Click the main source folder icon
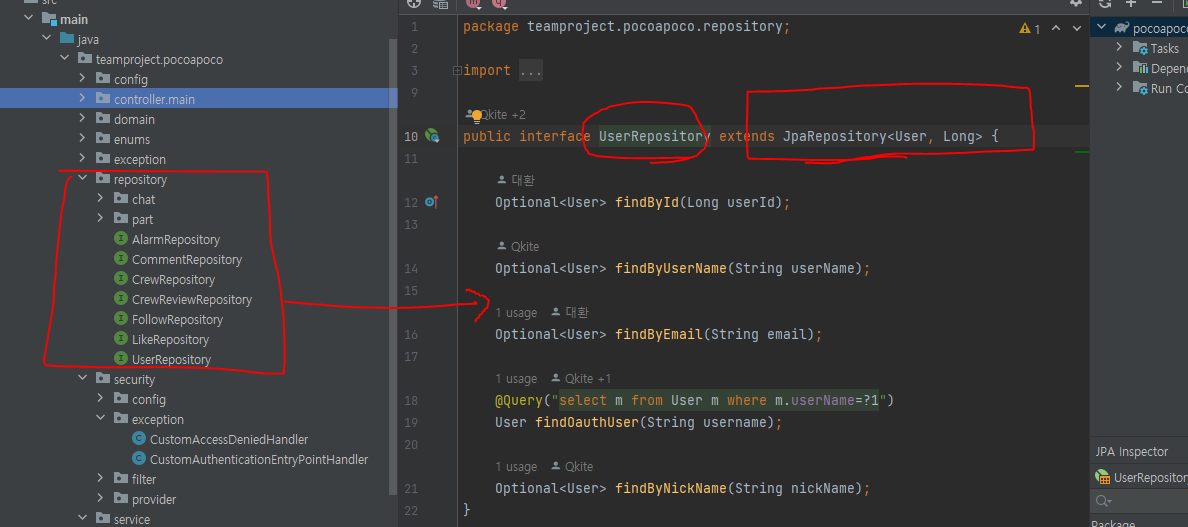The image size is (1188, 527). (49, 19)
